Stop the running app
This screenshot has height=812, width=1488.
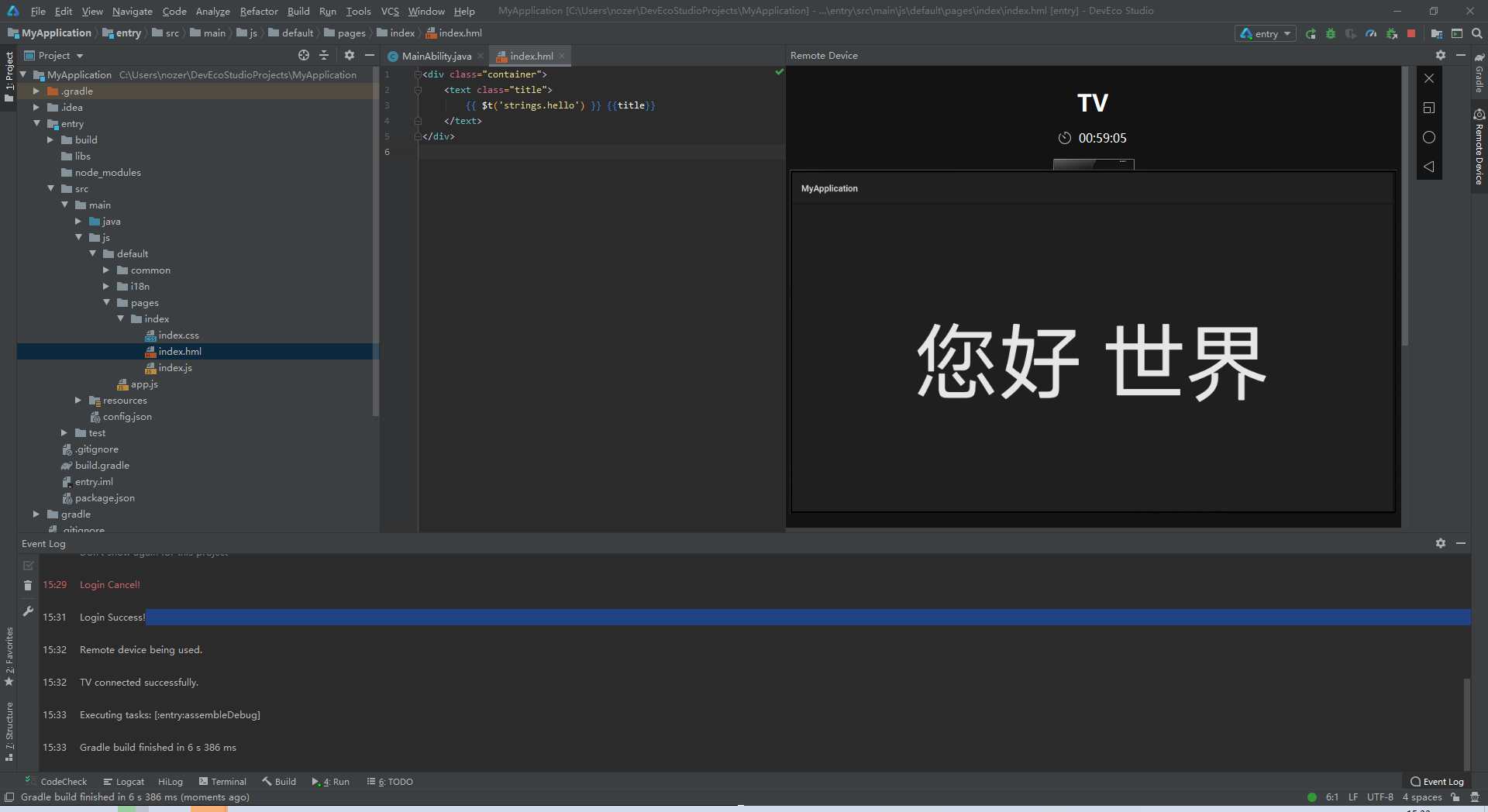1411,33
